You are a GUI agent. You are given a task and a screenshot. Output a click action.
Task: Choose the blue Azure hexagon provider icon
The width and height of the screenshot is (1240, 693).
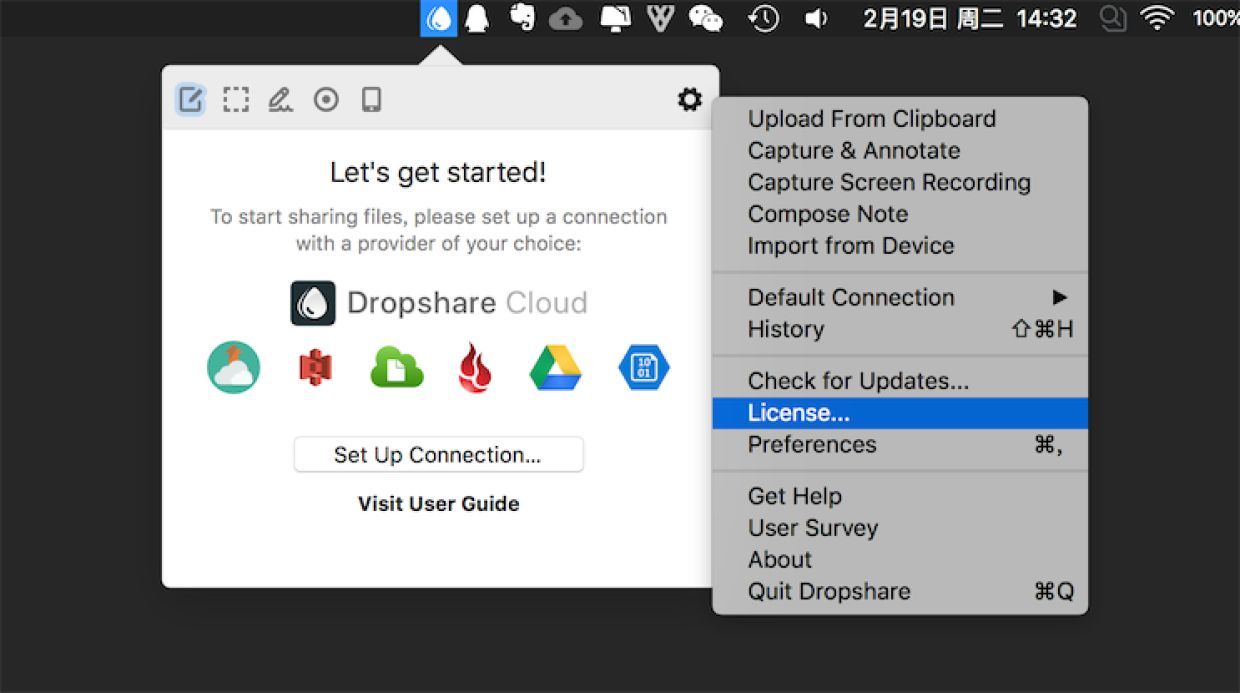644,367
